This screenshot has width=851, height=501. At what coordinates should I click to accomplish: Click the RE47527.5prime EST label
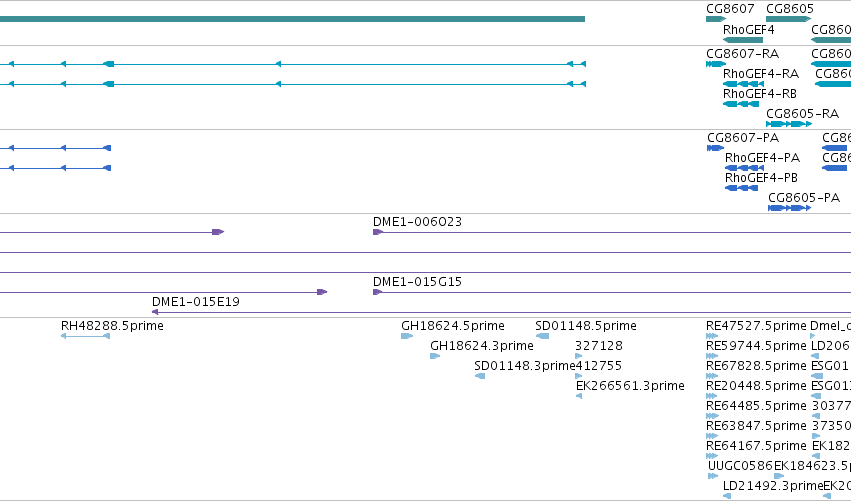[x=757, y=326]
